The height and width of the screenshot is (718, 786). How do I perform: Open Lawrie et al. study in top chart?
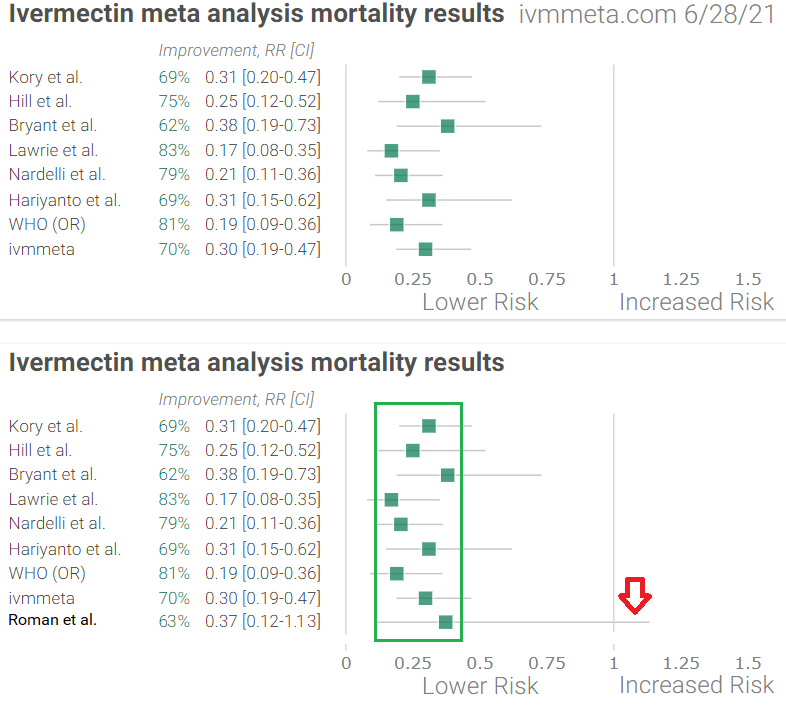(53, 150)
